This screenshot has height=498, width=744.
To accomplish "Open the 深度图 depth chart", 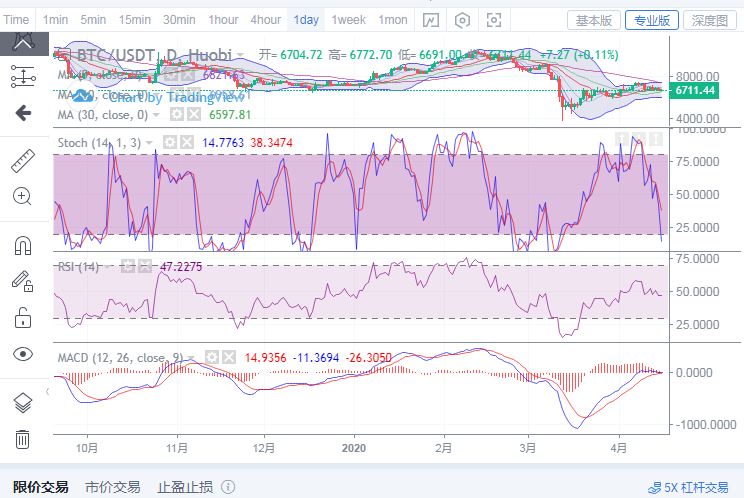I will (710, 20).
